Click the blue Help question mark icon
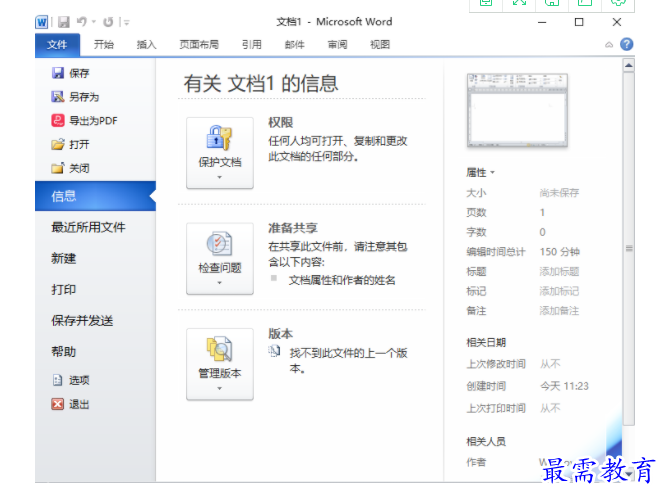The width and height of the screenshot is (664, 502). coord(627,44)
